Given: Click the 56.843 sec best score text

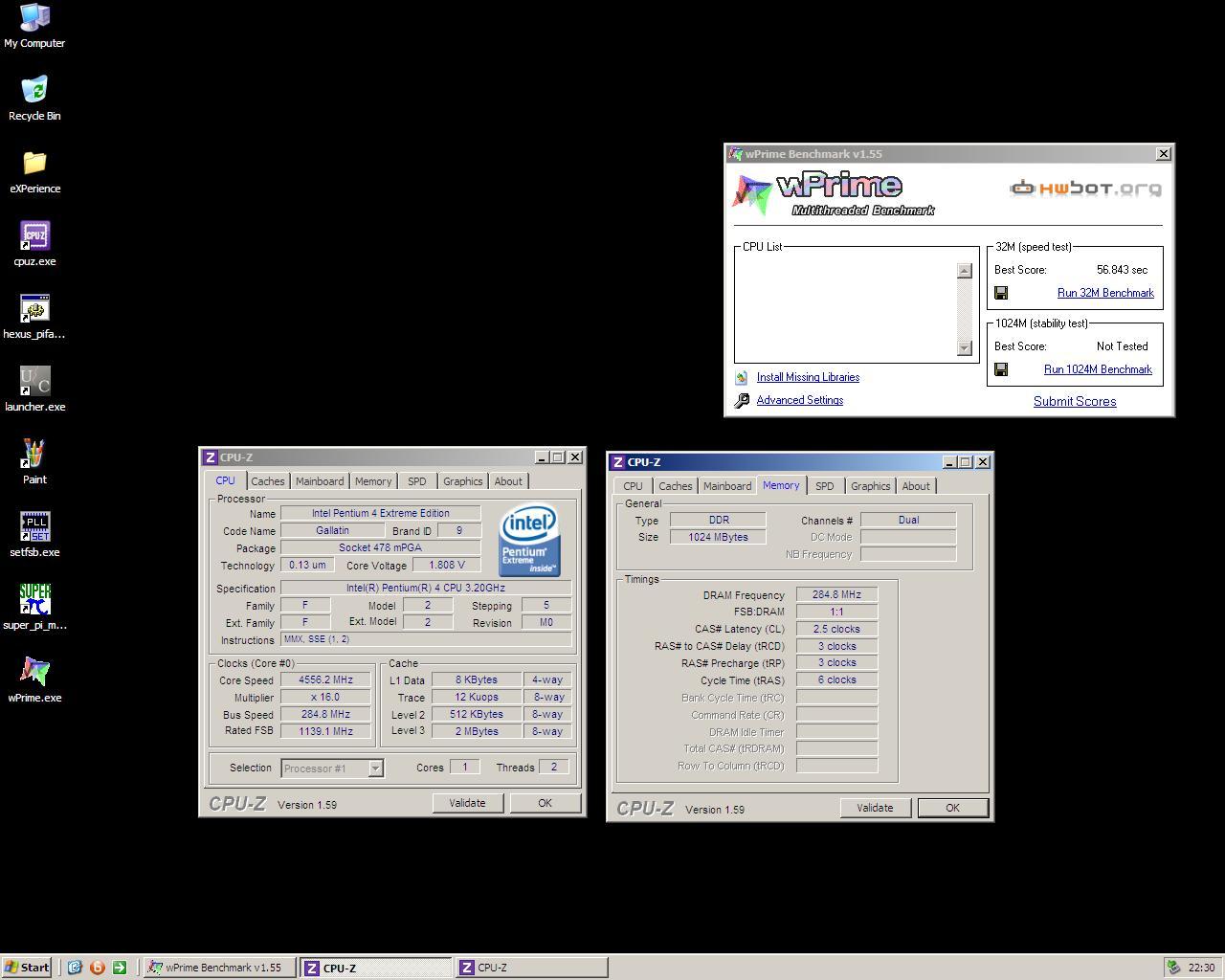Looking at the screenshot, I should pos(1122,270).
